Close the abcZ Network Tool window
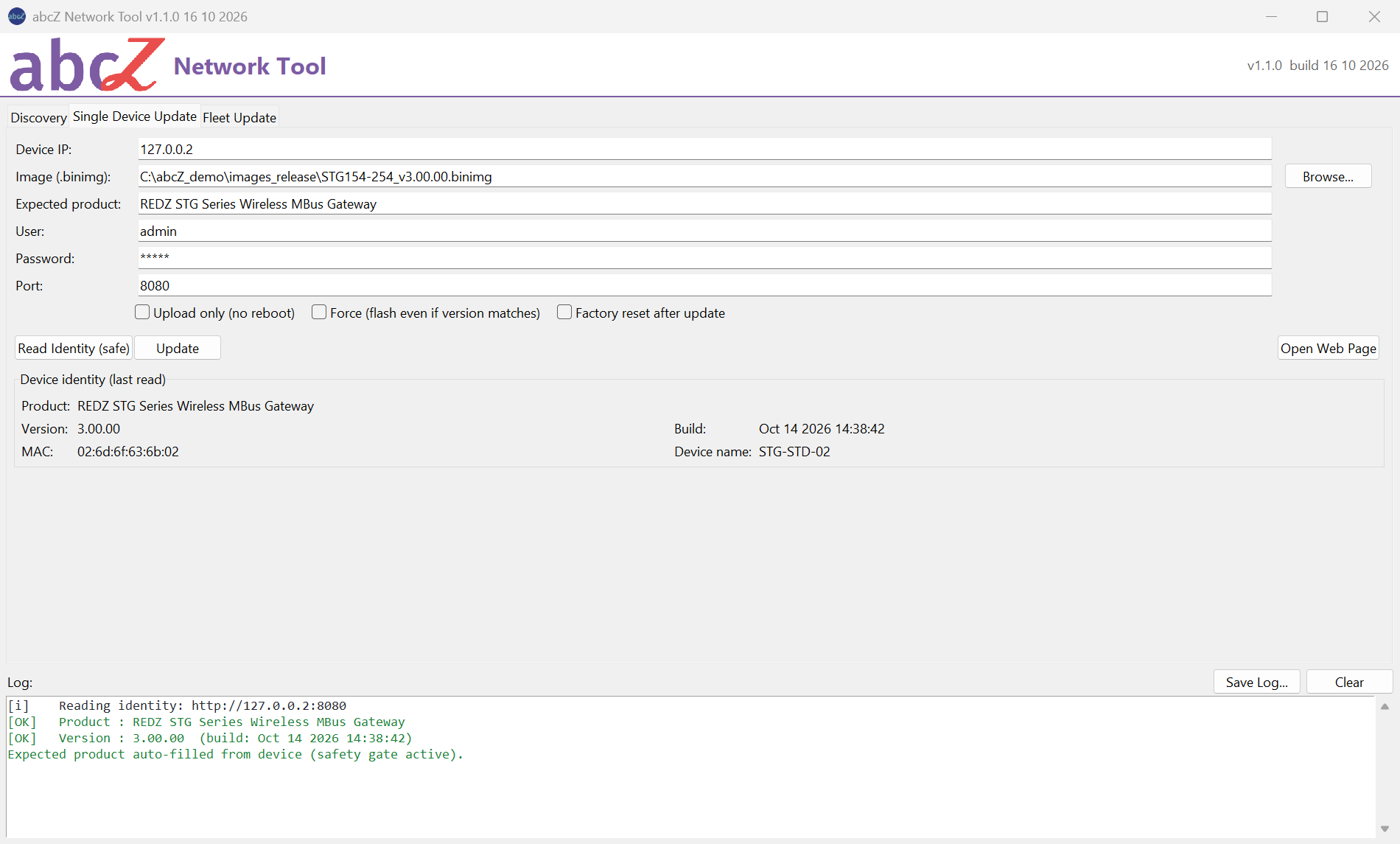 click(x=1374, y=16)
